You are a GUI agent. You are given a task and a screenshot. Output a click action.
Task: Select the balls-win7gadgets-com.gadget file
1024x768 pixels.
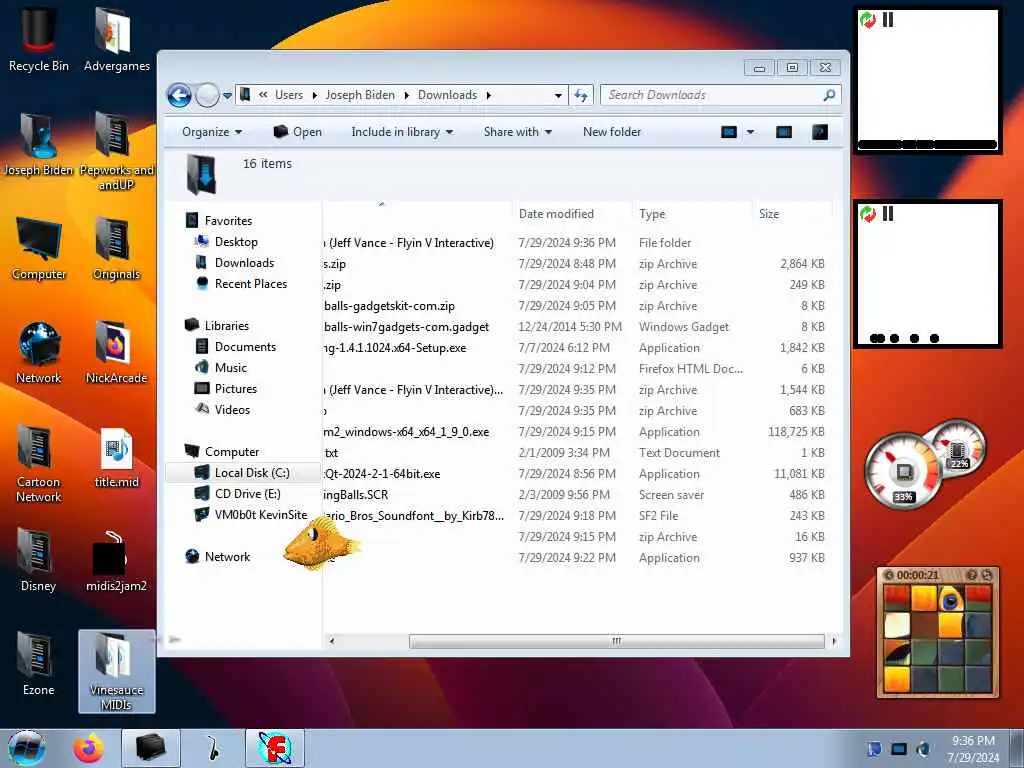pos(406,327)
